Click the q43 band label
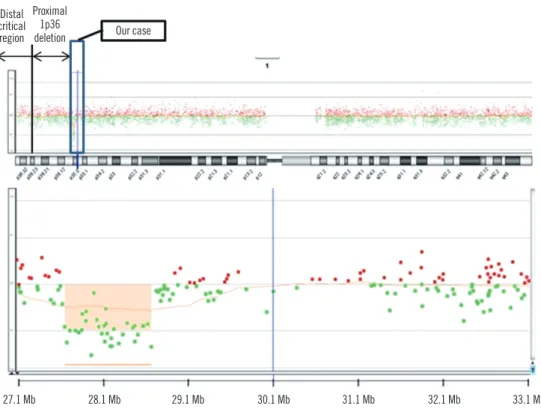Viewport: 541px width, 409px height. coord(505,176)
